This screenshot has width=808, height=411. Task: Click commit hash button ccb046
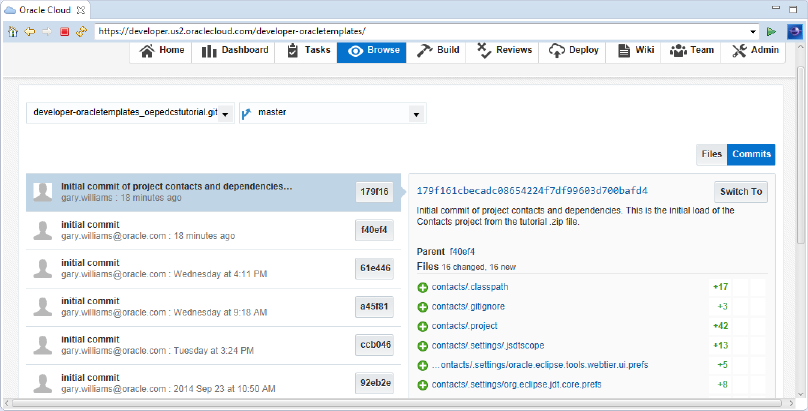(374, 345)
